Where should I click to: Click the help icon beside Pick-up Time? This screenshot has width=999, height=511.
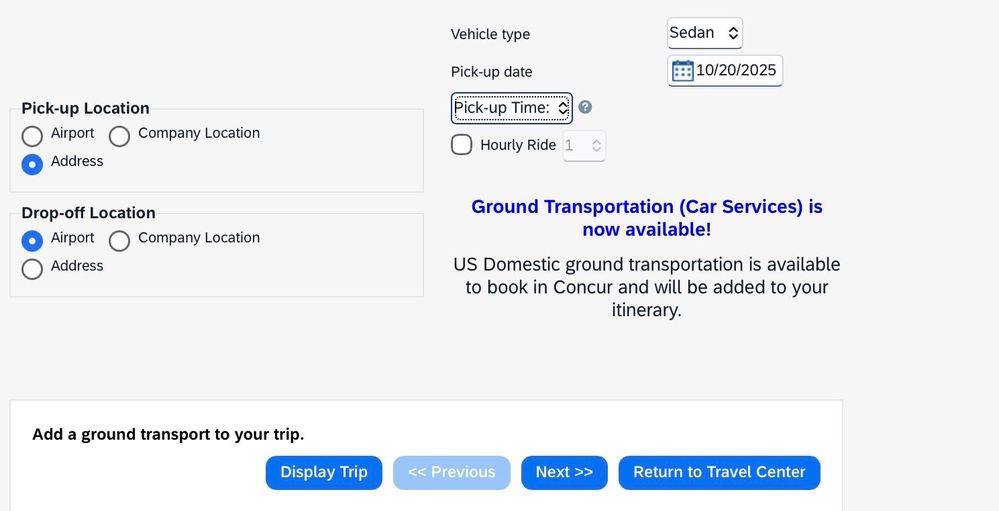[585, 107]
